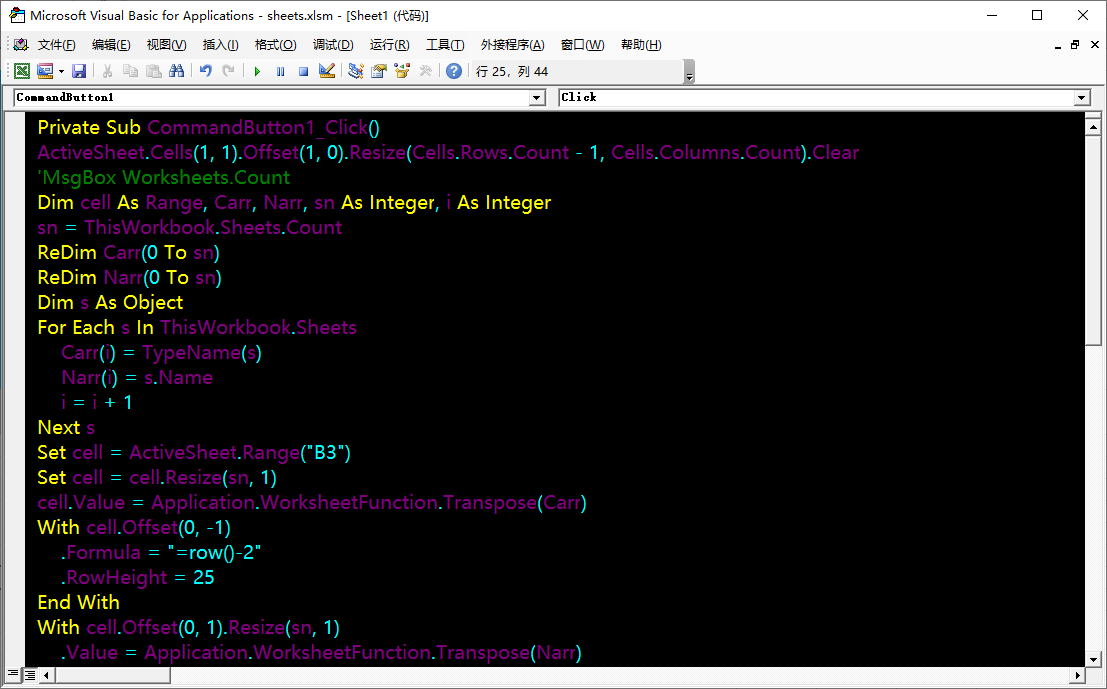Click the Insert UserForm icon

click(45, 71)
